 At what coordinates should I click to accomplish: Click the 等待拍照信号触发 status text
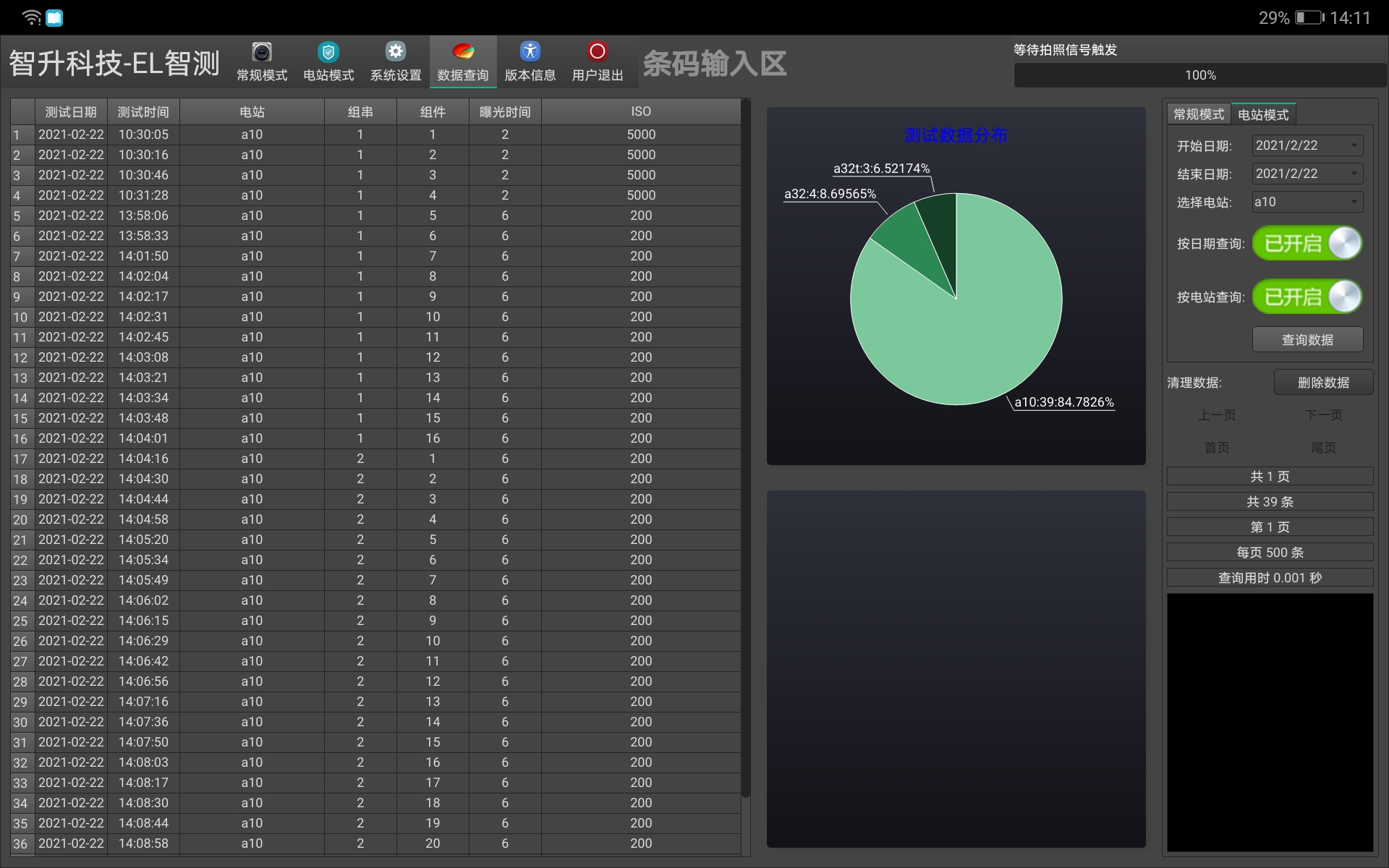coord(1065,50)
